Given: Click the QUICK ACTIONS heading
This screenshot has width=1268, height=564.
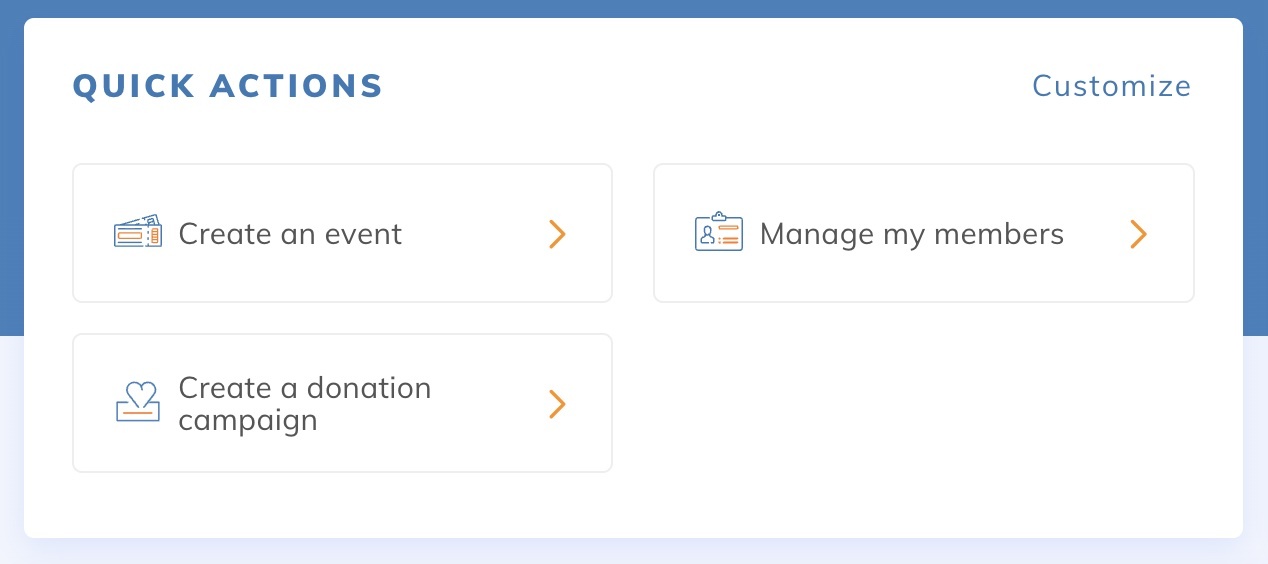Looking at the screenshot, I should tap(228, 86).
